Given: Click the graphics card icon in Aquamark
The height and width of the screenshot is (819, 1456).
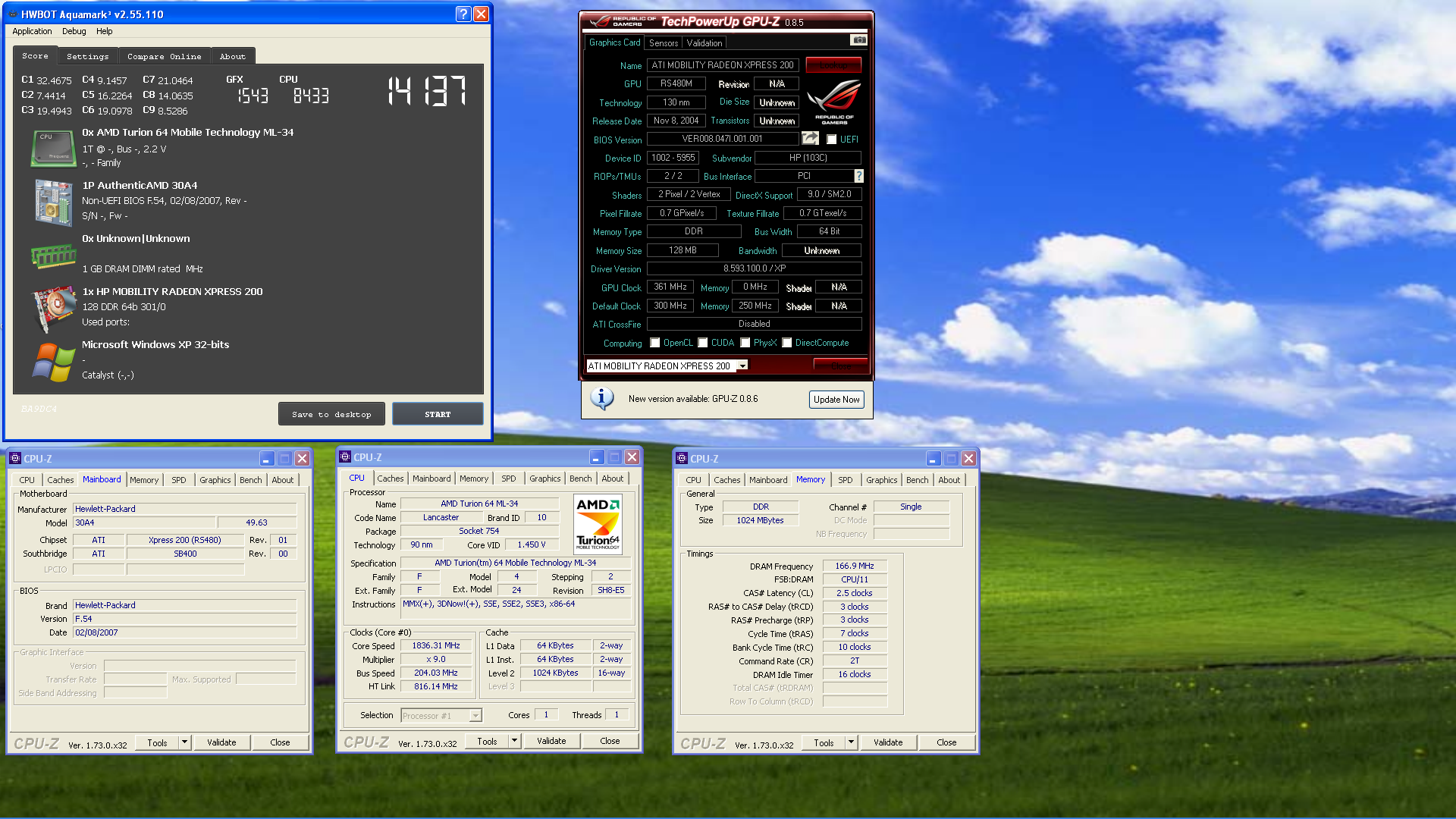Looking at the screenshot, I should click(x=53, y=309).
